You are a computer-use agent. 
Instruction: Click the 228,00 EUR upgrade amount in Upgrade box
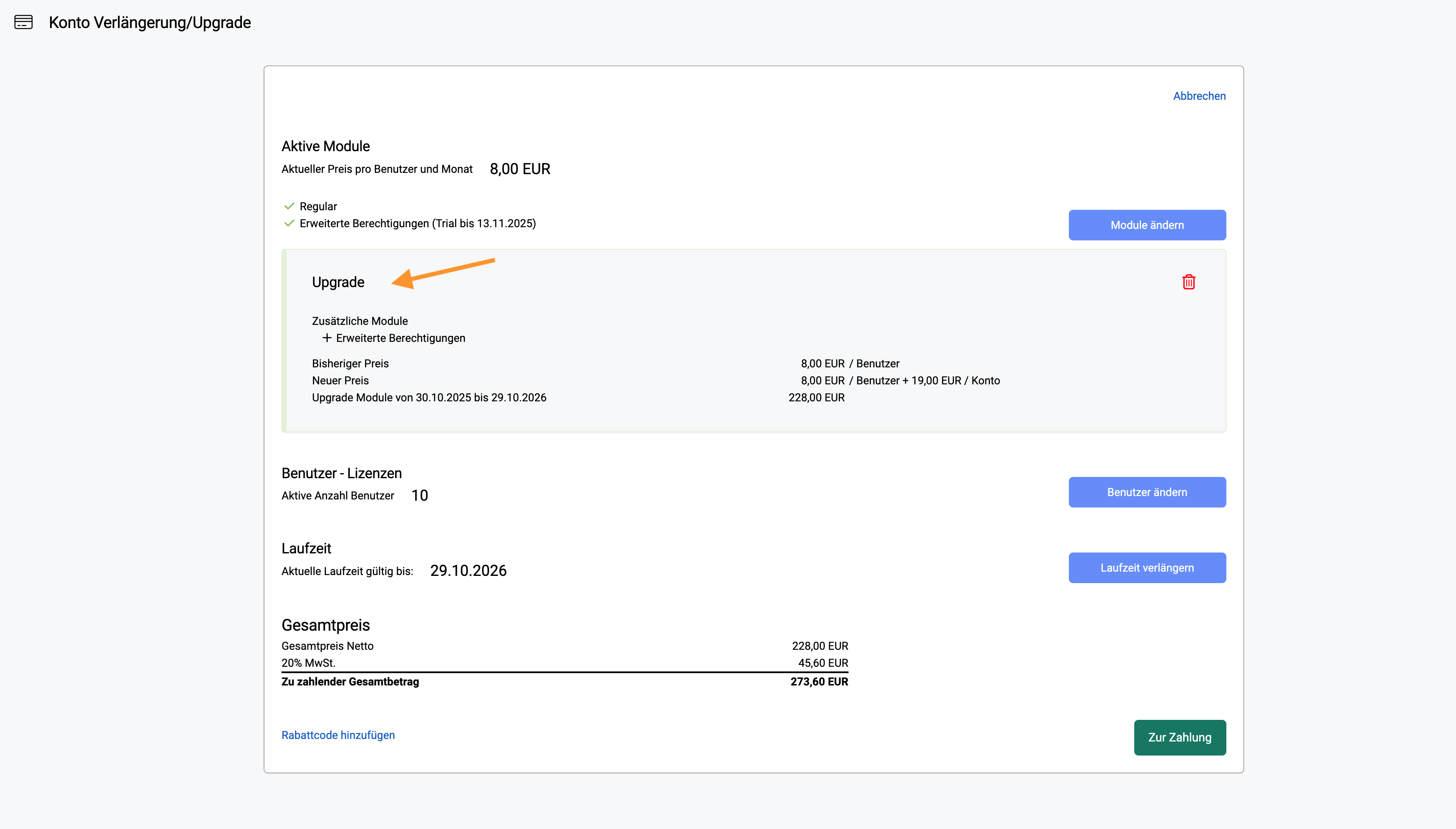[816, 398]
